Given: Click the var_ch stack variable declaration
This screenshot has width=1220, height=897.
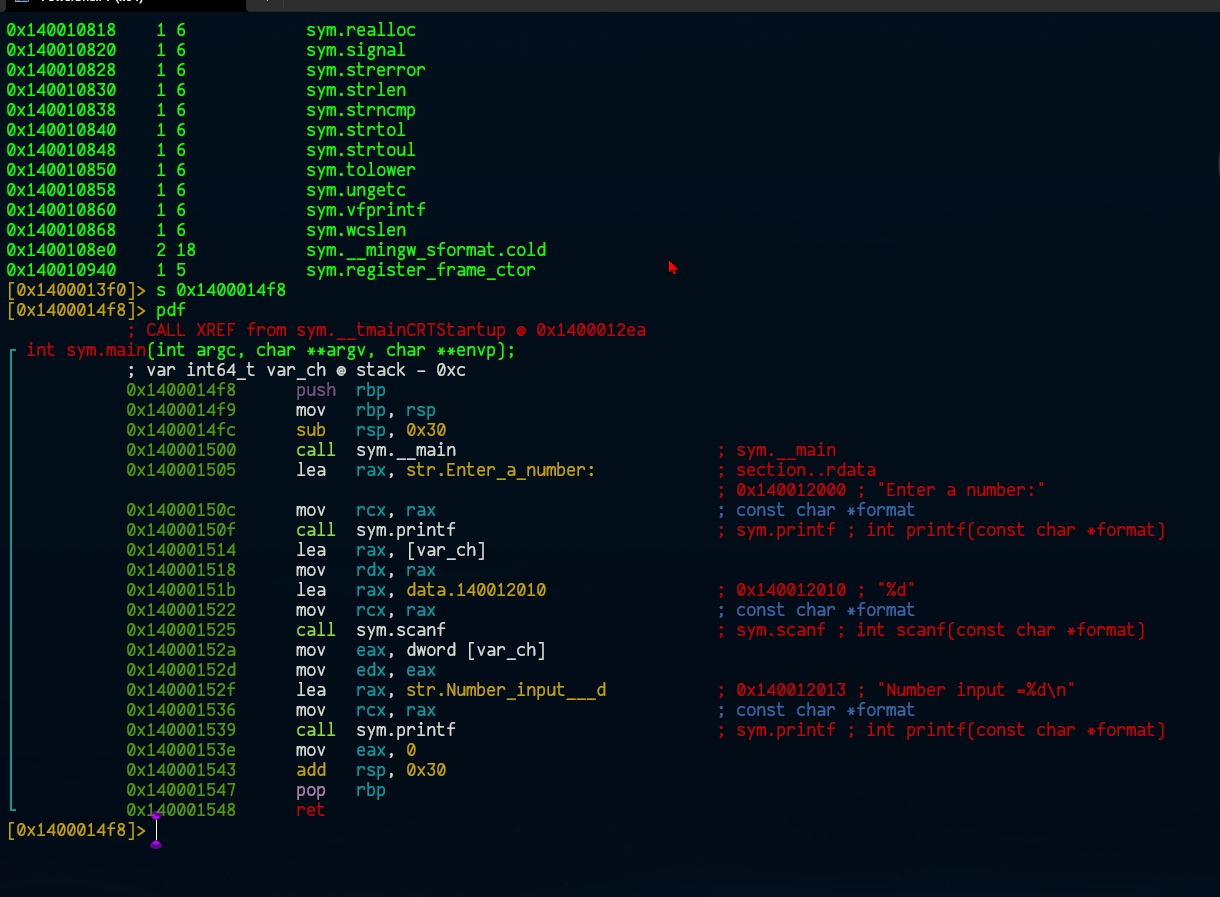Looking at the screenshot, I should [x=296, y=370].
